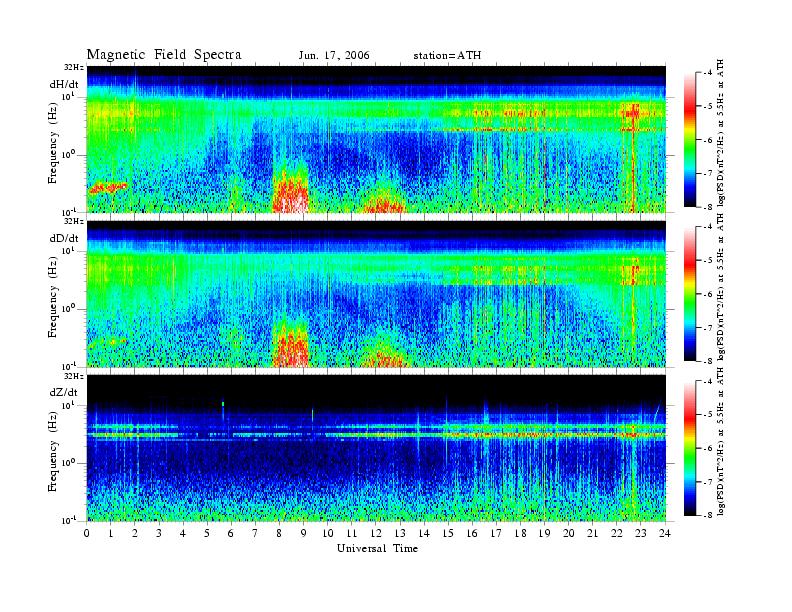Click the "32Hz" tick label above dD/dt
Image resolution: width=792 pixels, height=612 pixels.
tap(74, 221)
